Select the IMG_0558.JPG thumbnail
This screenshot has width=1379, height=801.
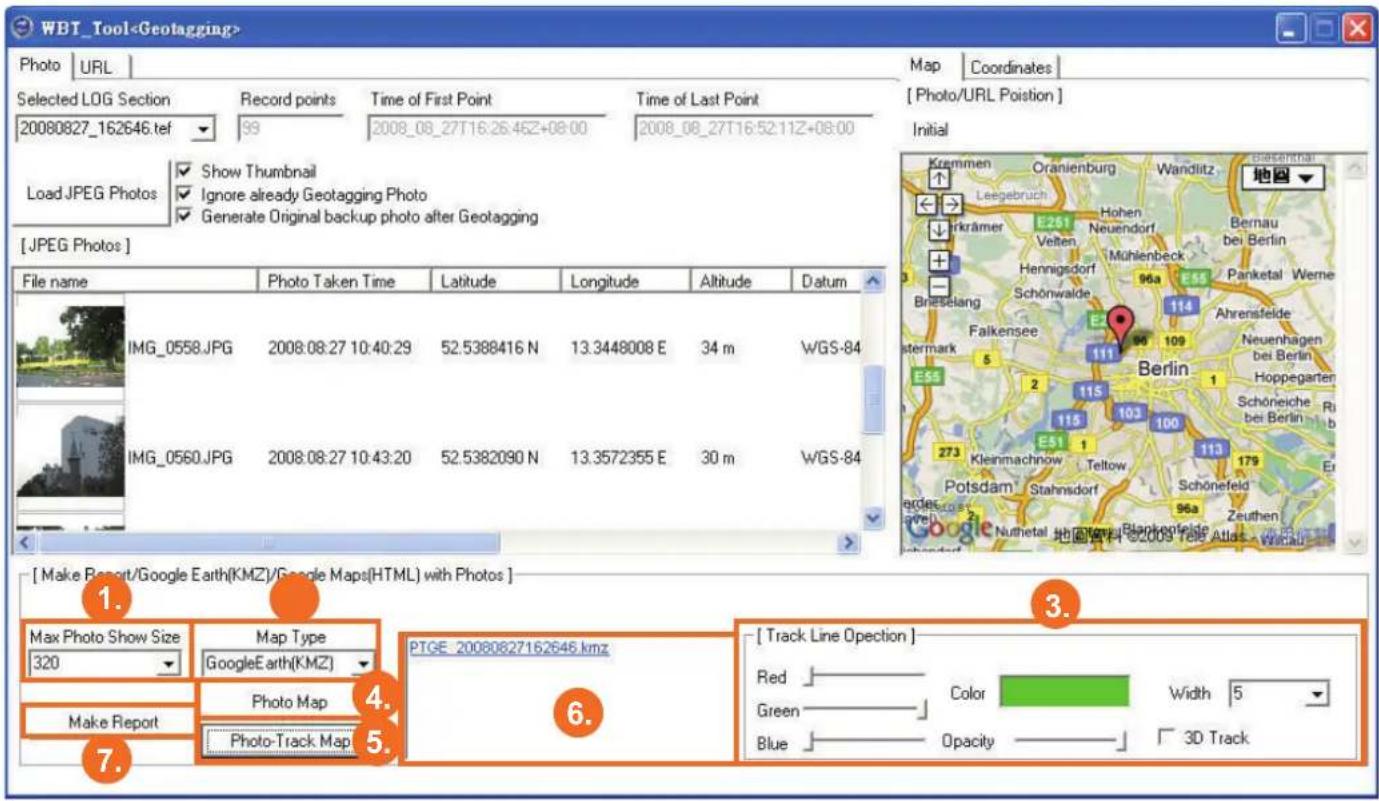click(x=70, y=345)
